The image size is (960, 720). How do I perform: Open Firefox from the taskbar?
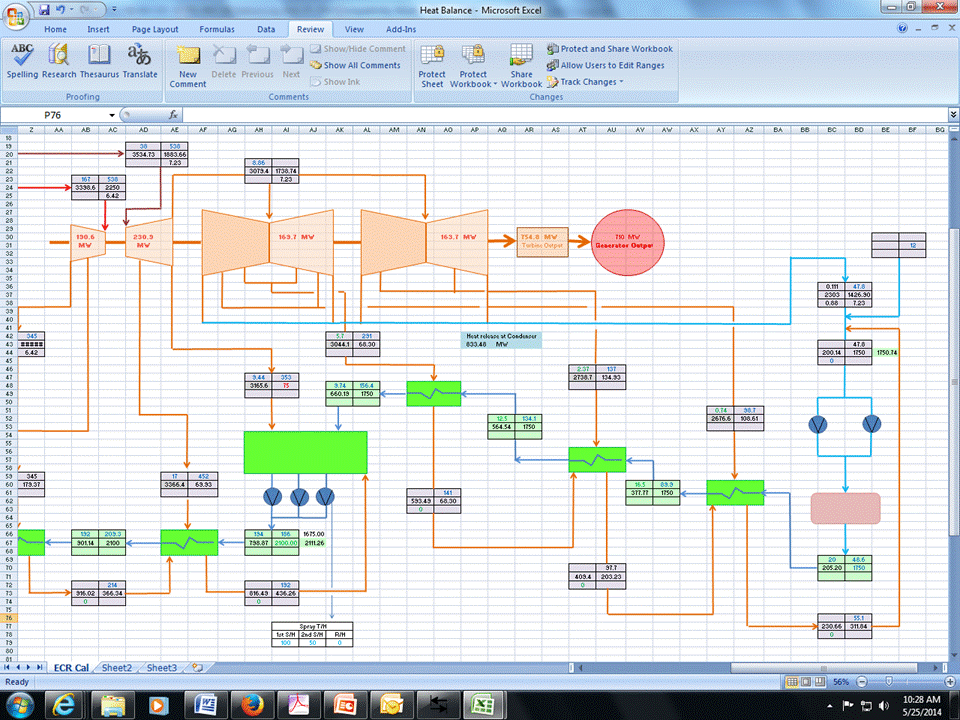point(252,705)
